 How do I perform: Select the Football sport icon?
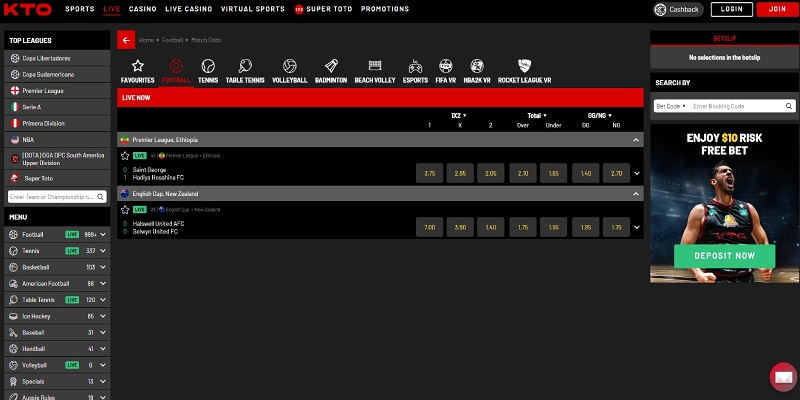pos(176,66)
